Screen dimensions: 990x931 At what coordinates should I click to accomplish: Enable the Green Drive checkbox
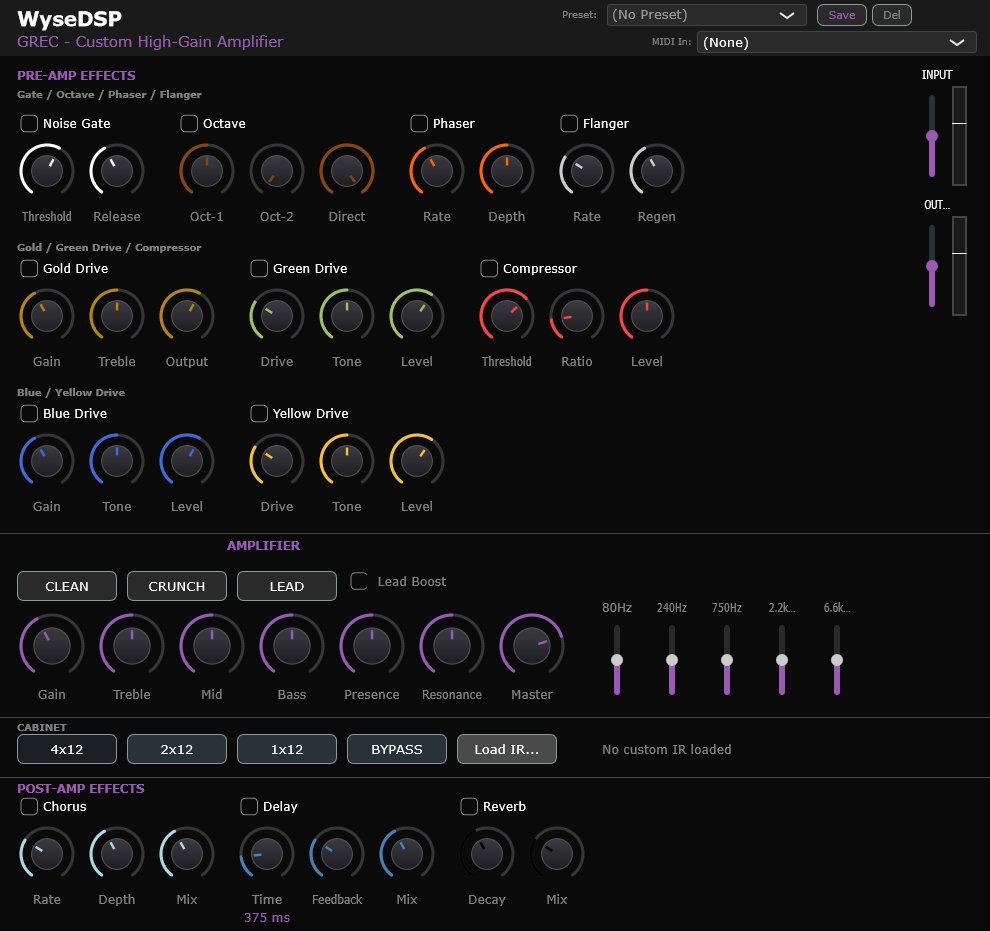259,268
